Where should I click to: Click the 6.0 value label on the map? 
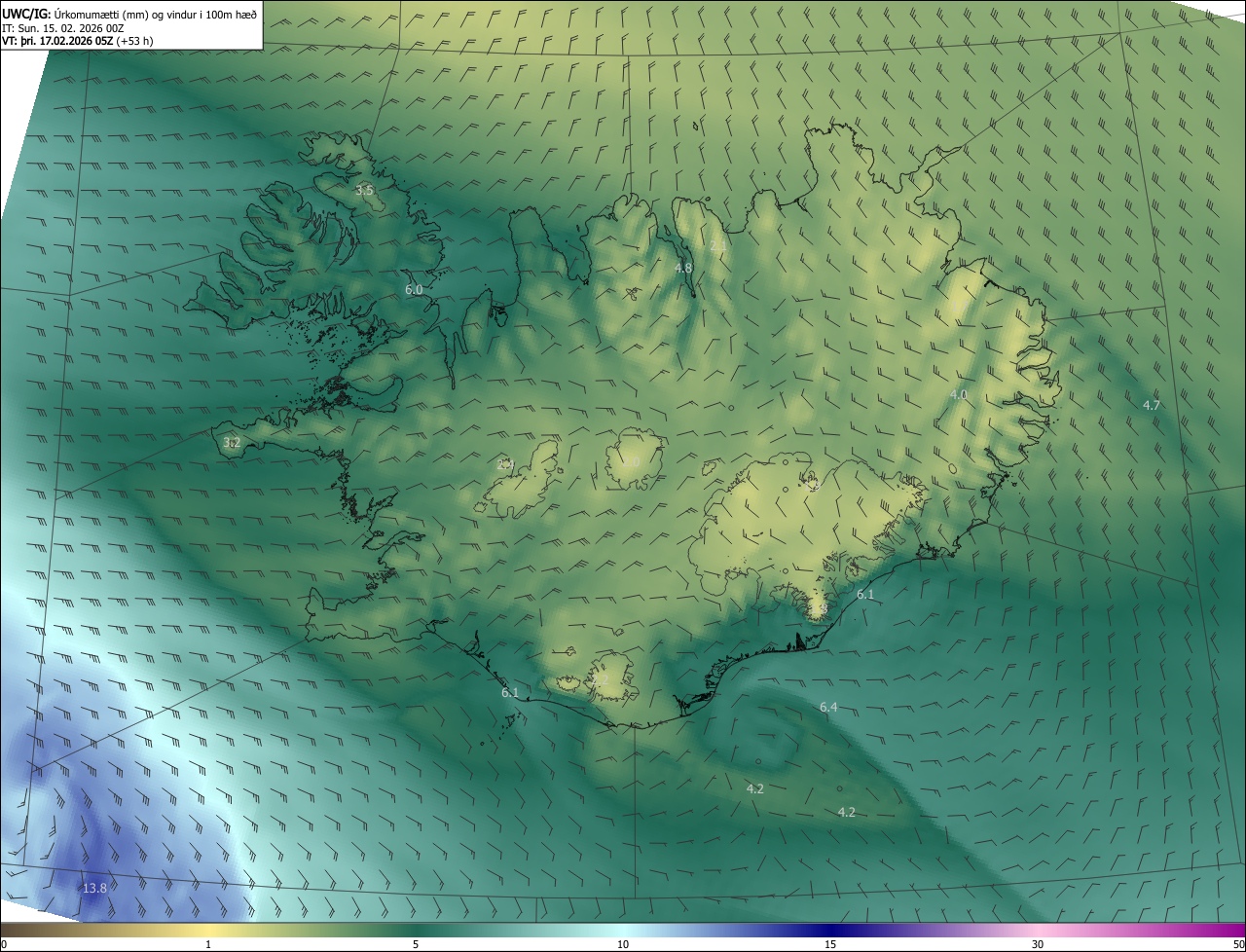click(414, 289)
